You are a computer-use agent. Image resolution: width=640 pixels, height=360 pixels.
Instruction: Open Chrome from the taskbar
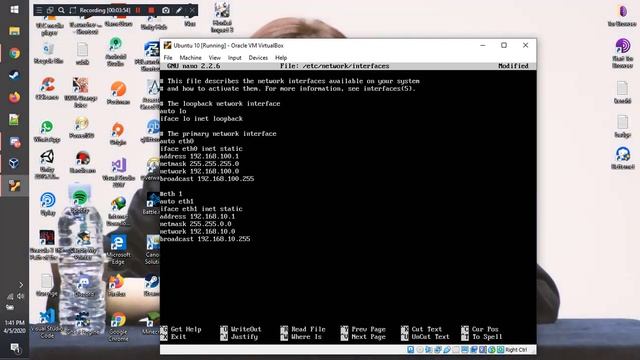[14, 53]
